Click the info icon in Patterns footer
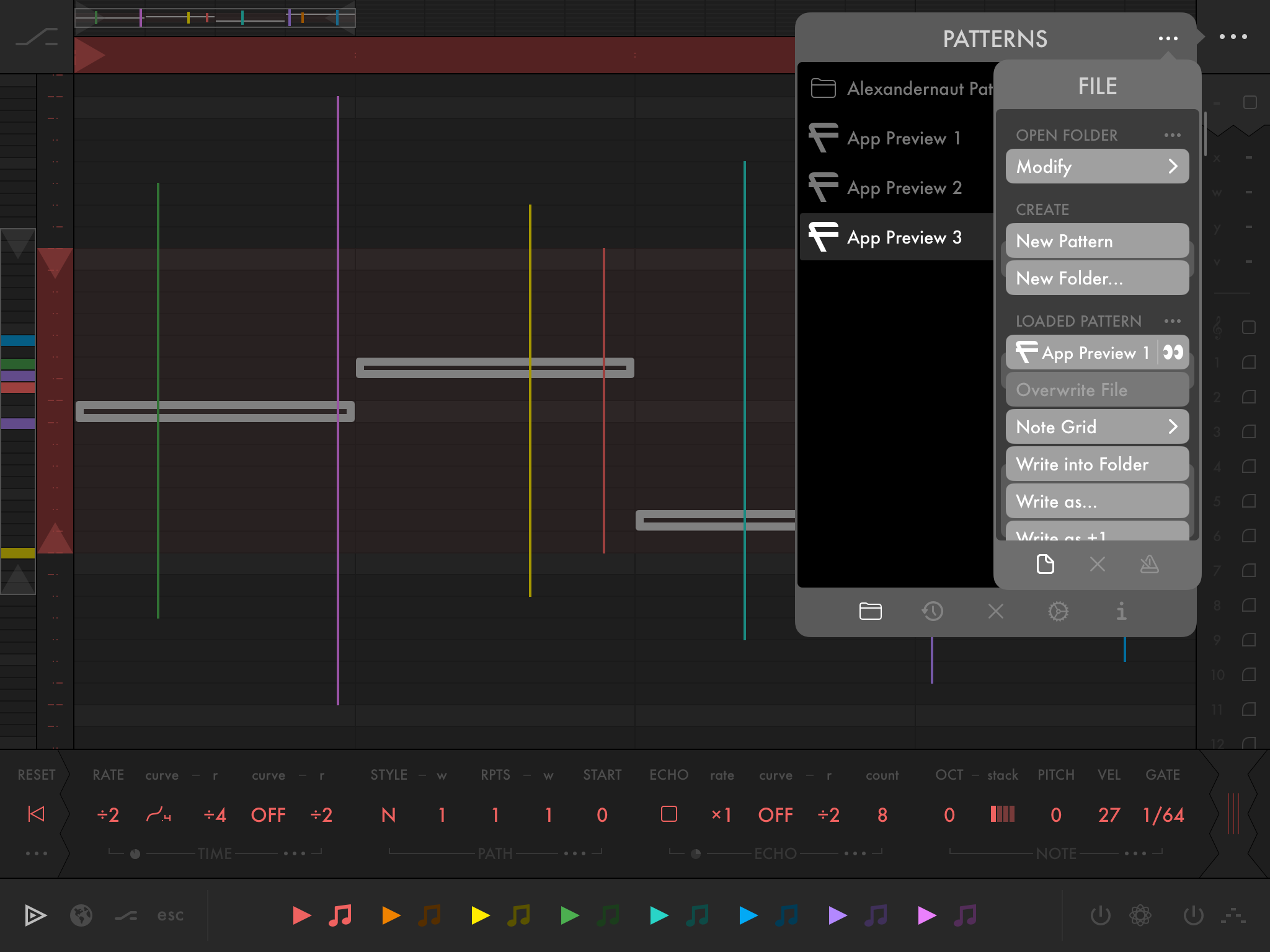Viewport: 1270px width, 952px height. tap(1121, 612)
